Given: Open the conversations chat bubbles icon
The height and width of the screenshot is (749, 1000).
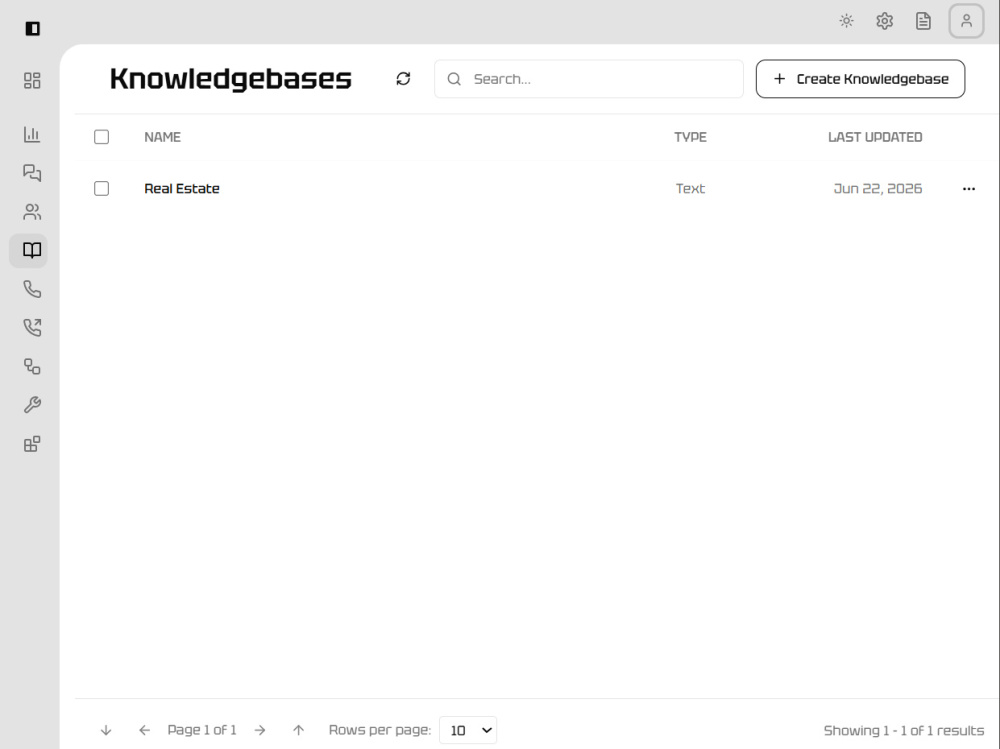Looking at the screenshot, I should 32,173.
